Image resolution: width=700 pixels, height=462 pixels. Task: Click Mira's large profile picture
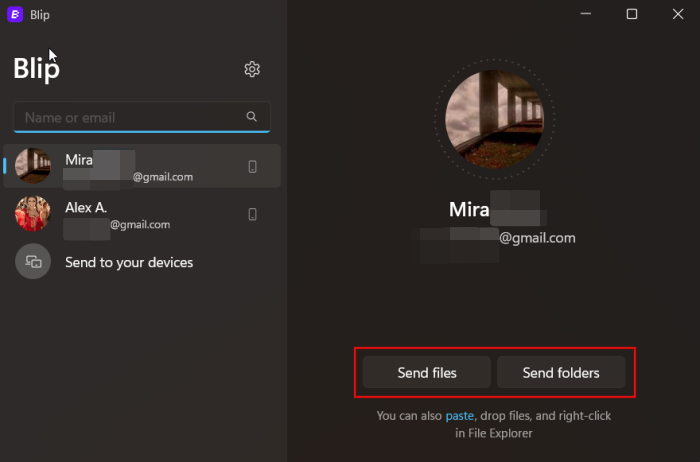(x=494, y=119)
